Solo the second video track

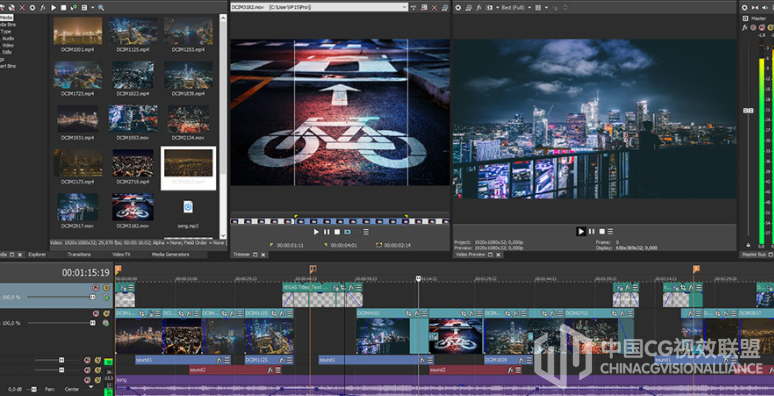[106, 313]
